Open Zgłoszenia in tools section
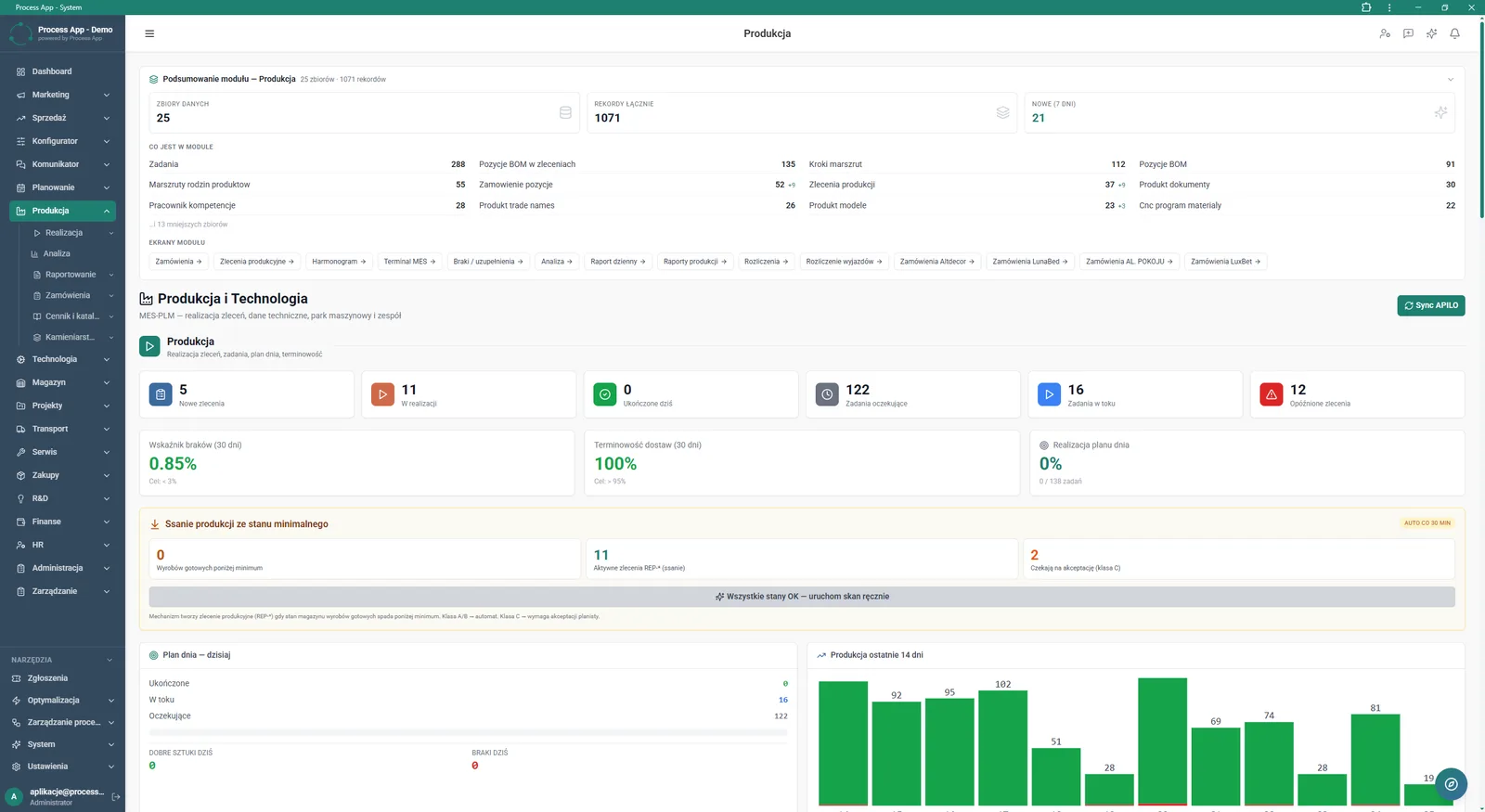The width and height of the screenshot is (1485, 812). point(62,678)
